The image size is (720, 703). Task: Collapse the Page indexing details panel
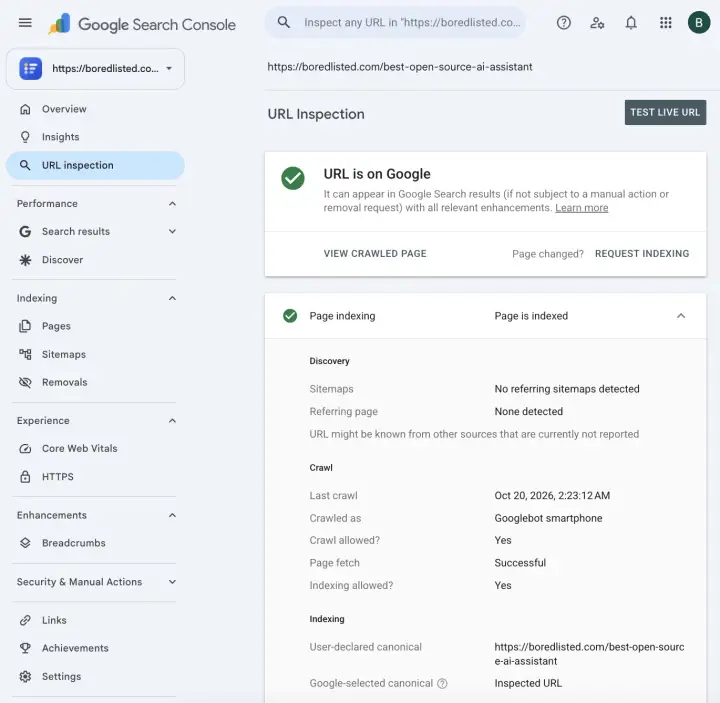pyautogui.click(x=681, y=316)
